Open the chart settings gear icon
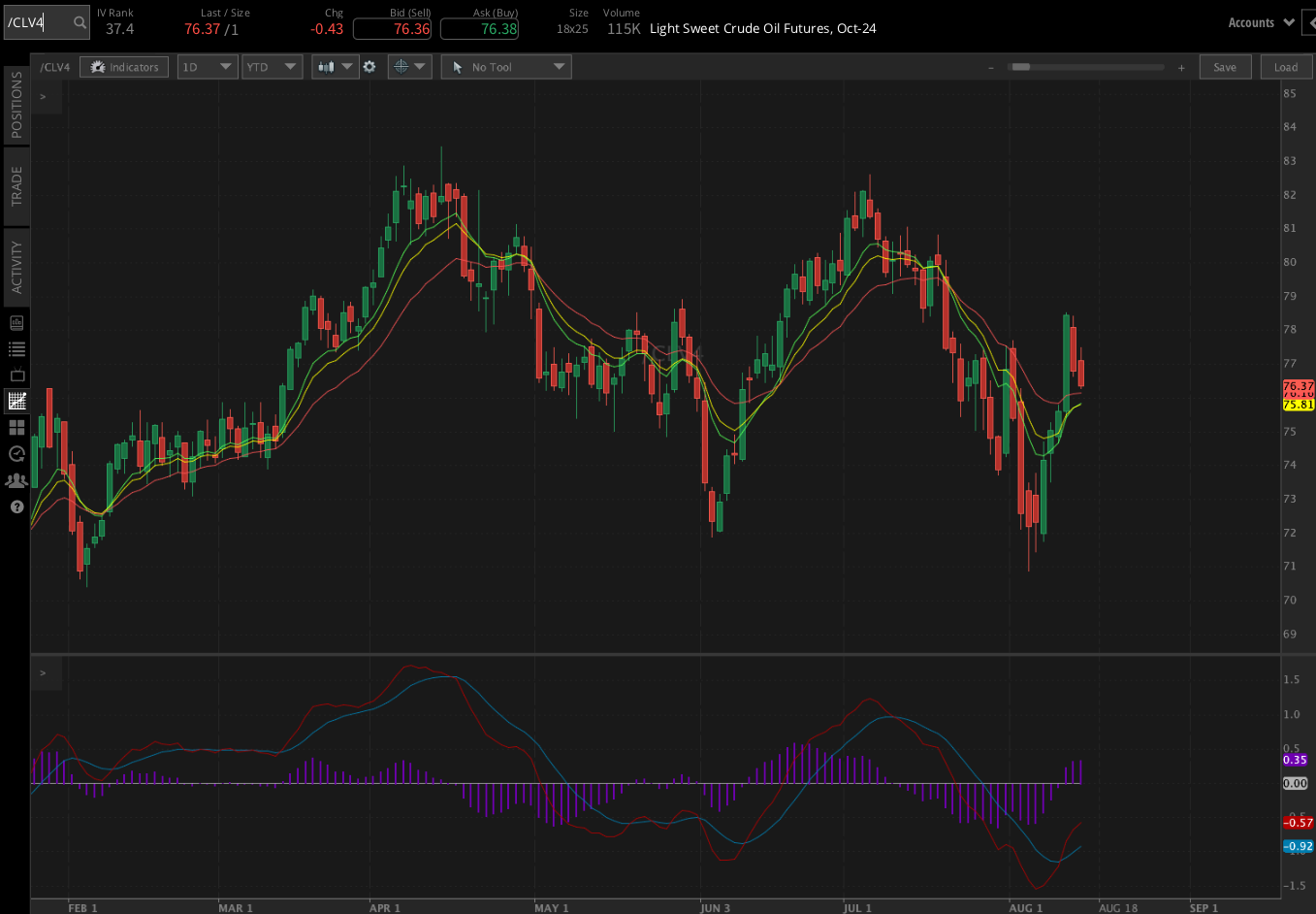 tap(369, 66)
